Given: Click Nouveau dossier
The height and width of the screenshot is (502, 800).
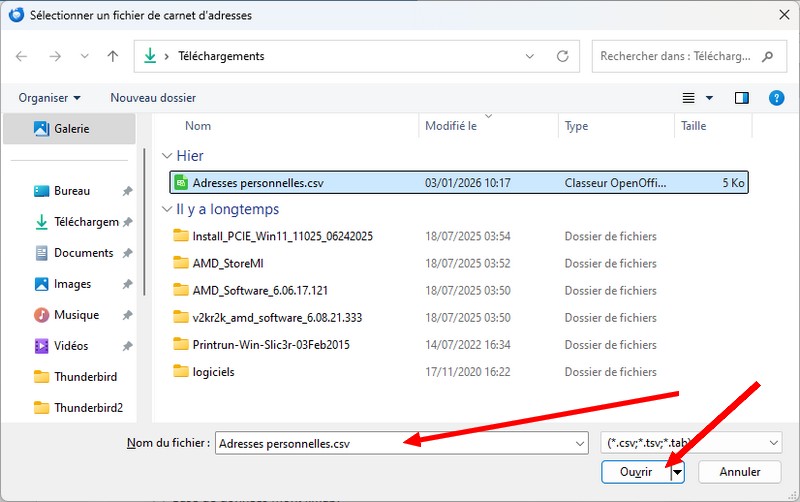Looking at the screenshot, I should (153, 98).
